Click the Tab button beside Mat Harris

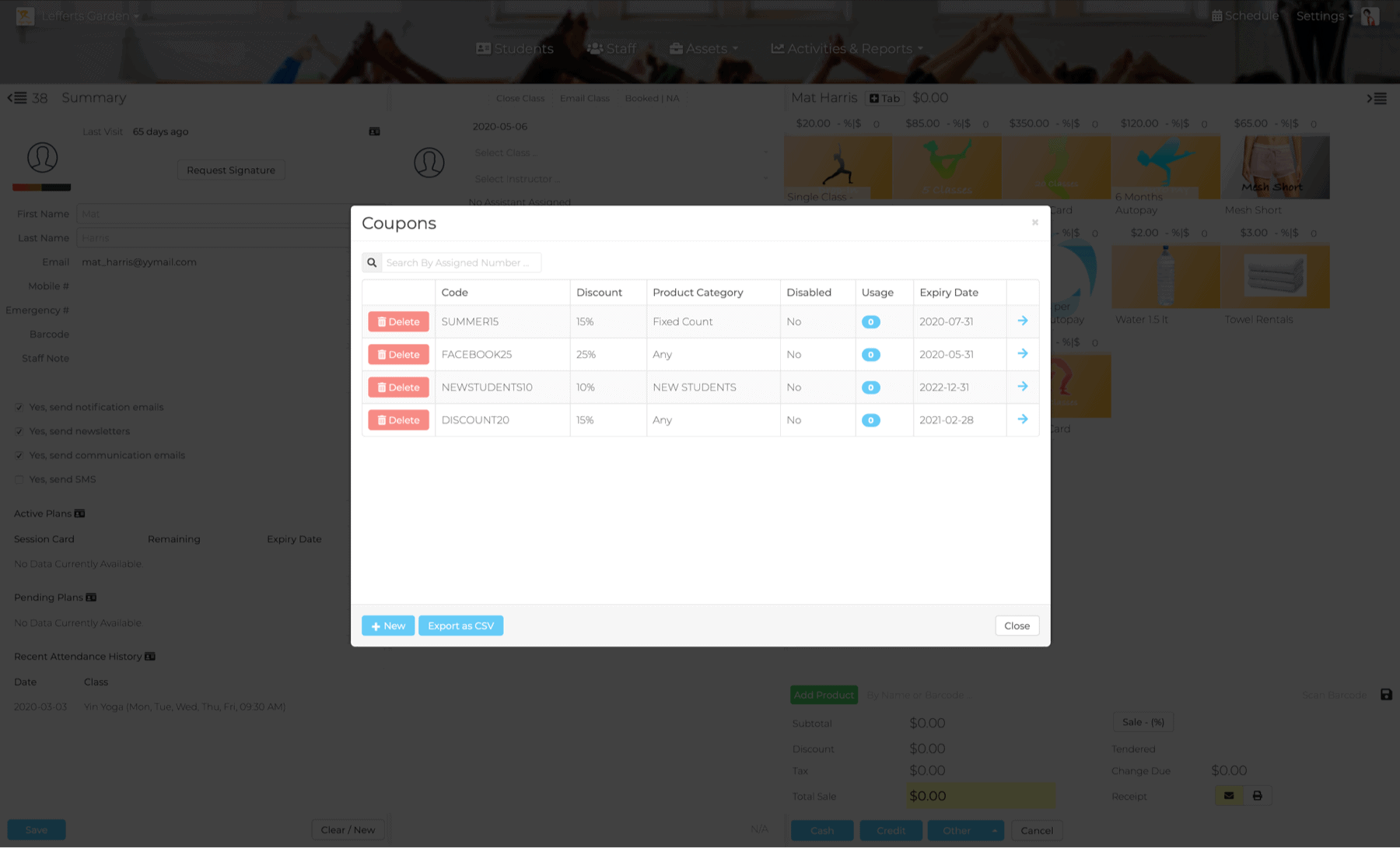[x=884, y=98]
